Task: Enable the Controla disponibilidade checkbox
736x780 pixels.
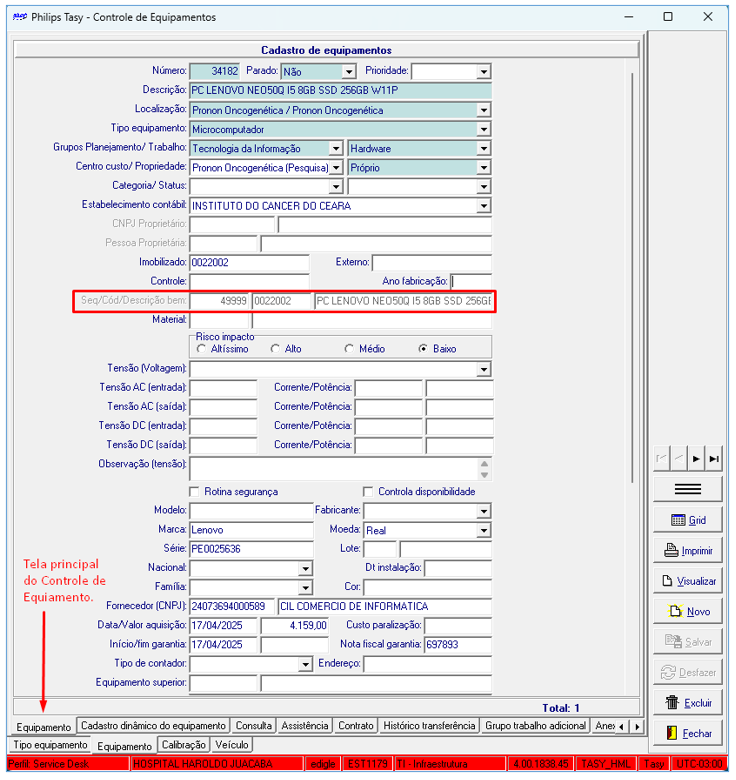Action: (x=368, y=492)
